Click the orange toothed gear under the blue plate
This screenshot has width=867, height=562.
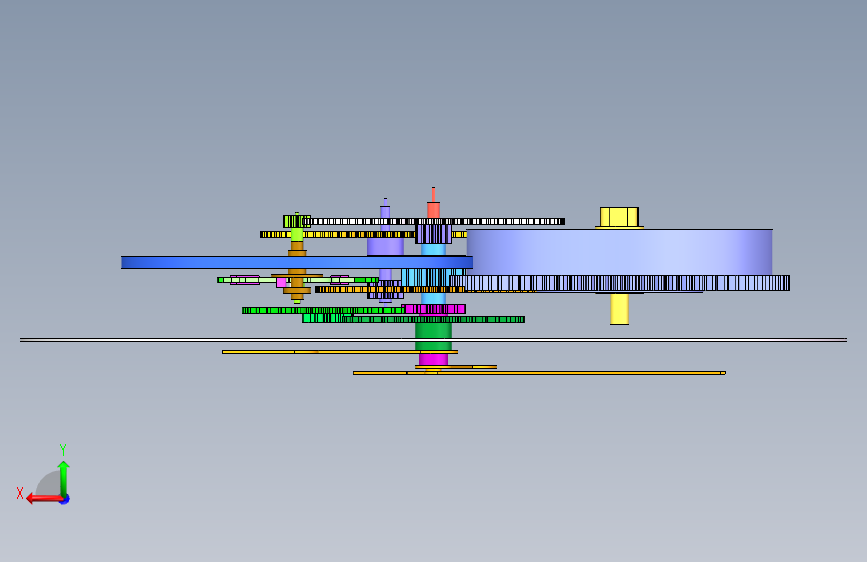tap(390, 289)
